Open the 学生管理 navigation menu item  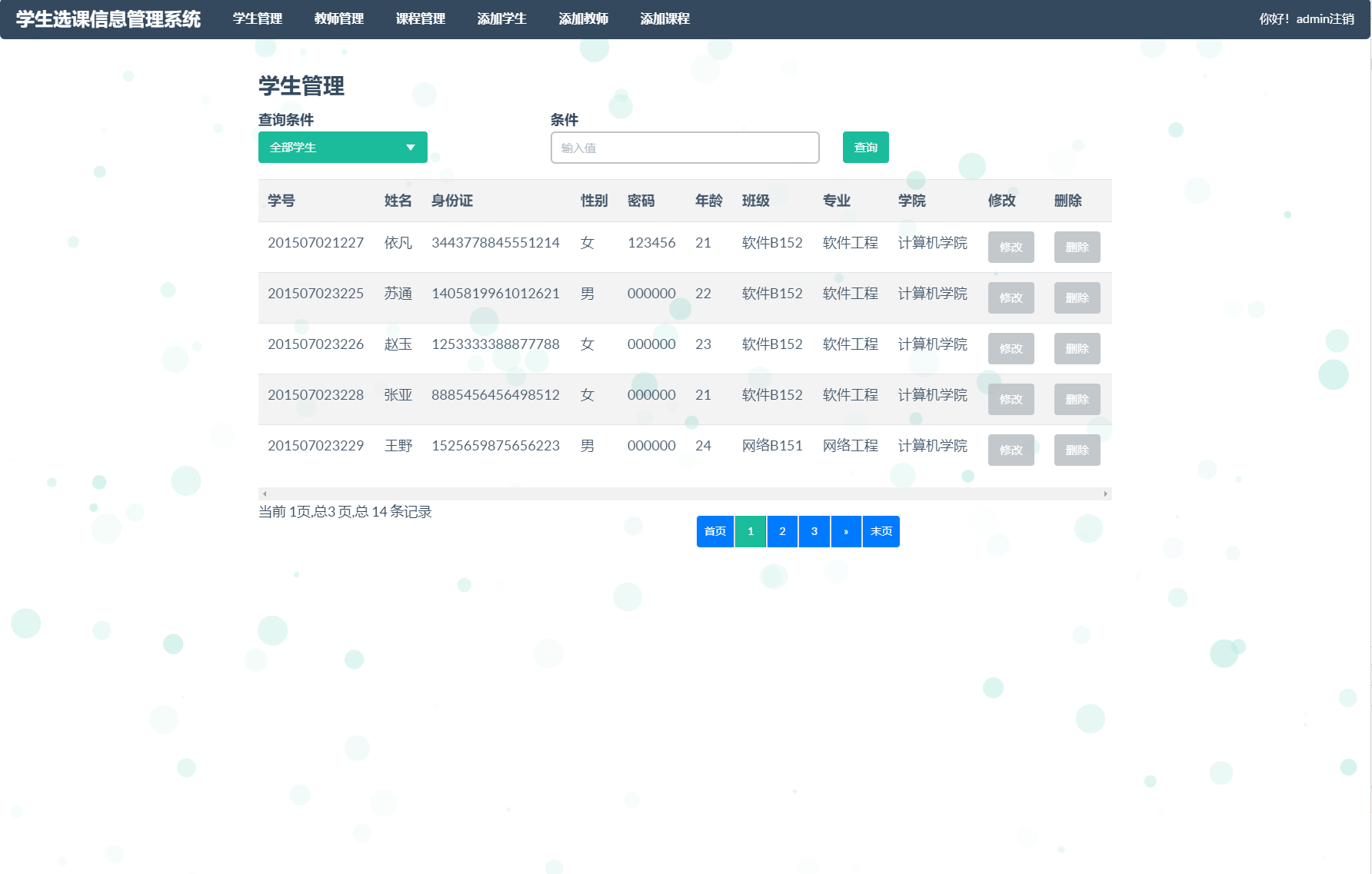257,18
